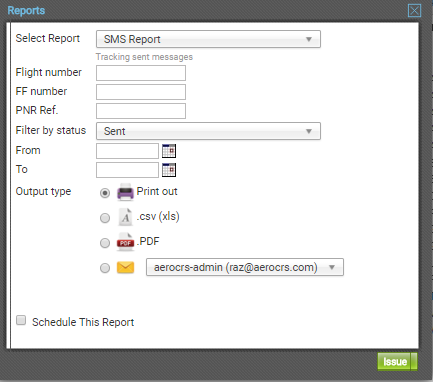433x382 pixels.
Task: Select the .csv (xls) radio button
Action: click(x=105, y=218)
